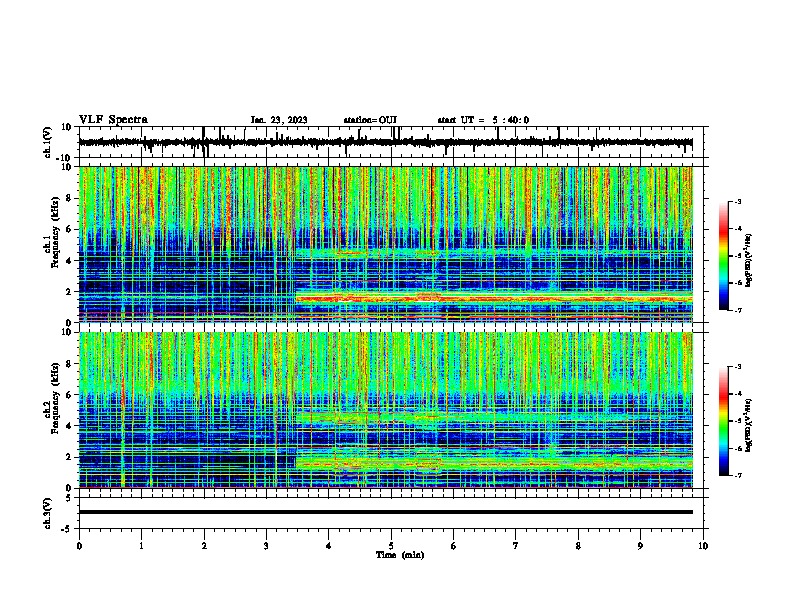
Task: Click the "start UT = 5 :40: 0" label
Action: (483, 120)
